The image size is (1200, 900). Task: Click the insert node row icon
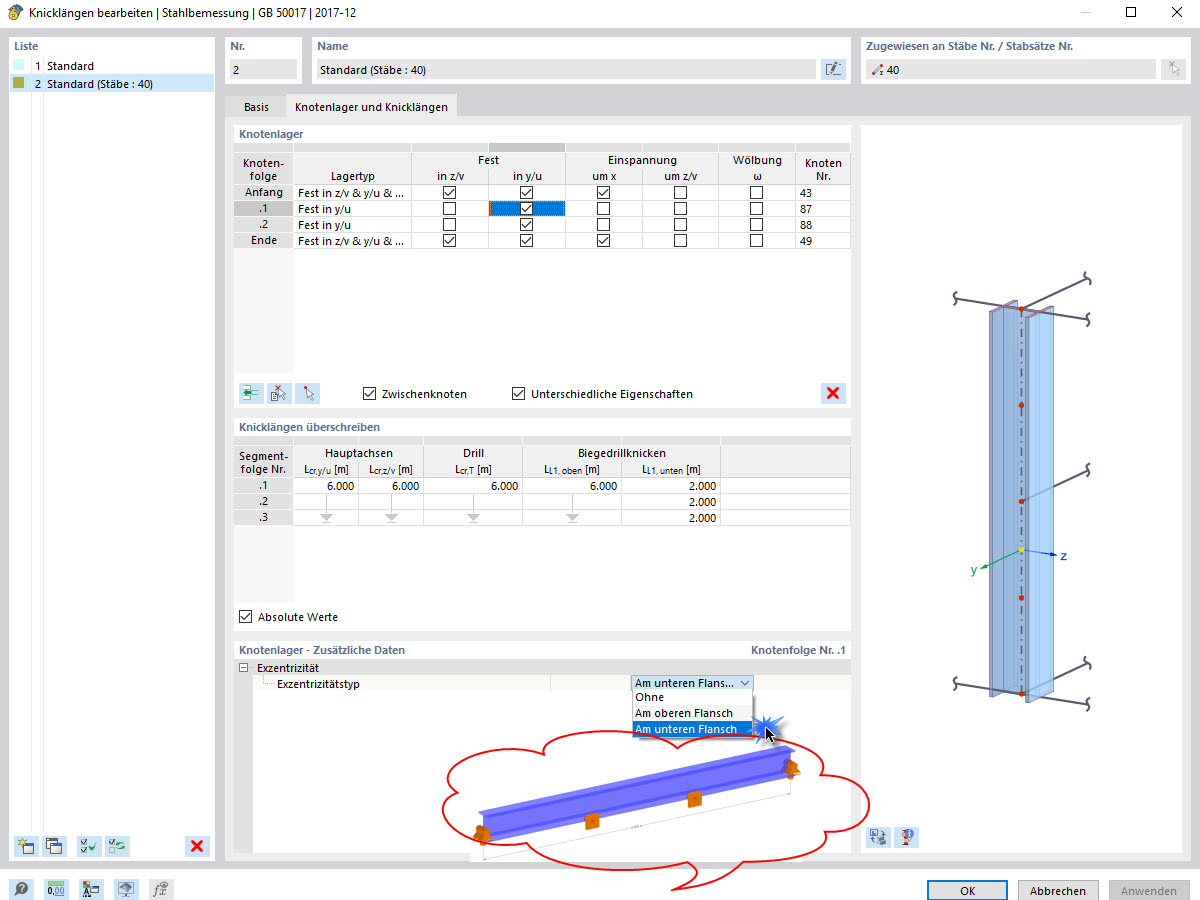[x=251, y=393]
